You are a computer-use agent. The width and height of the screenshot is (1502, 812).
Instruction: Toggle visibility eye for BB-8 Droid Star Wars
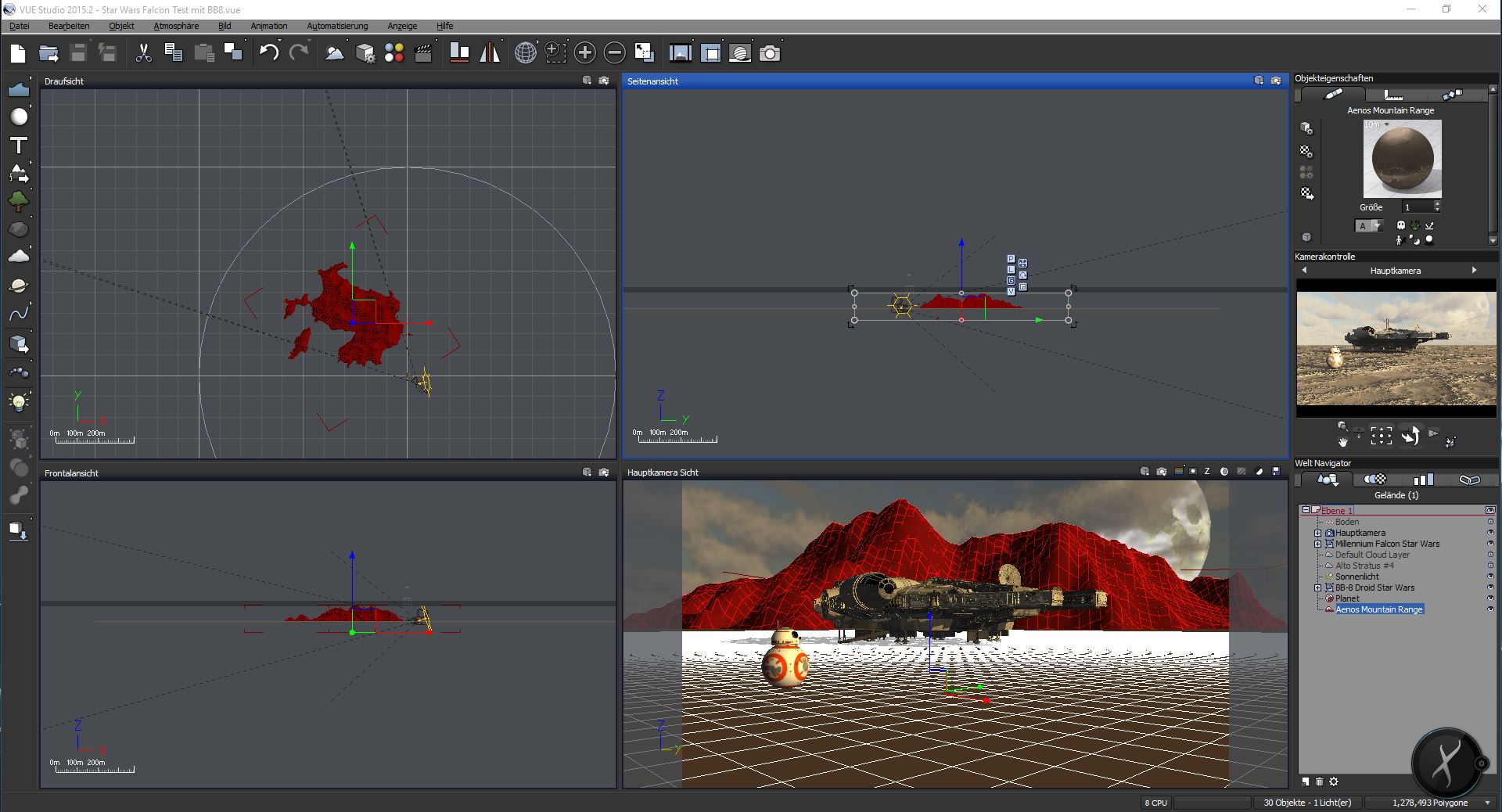pyautogui.click(x=1490, y=587)
